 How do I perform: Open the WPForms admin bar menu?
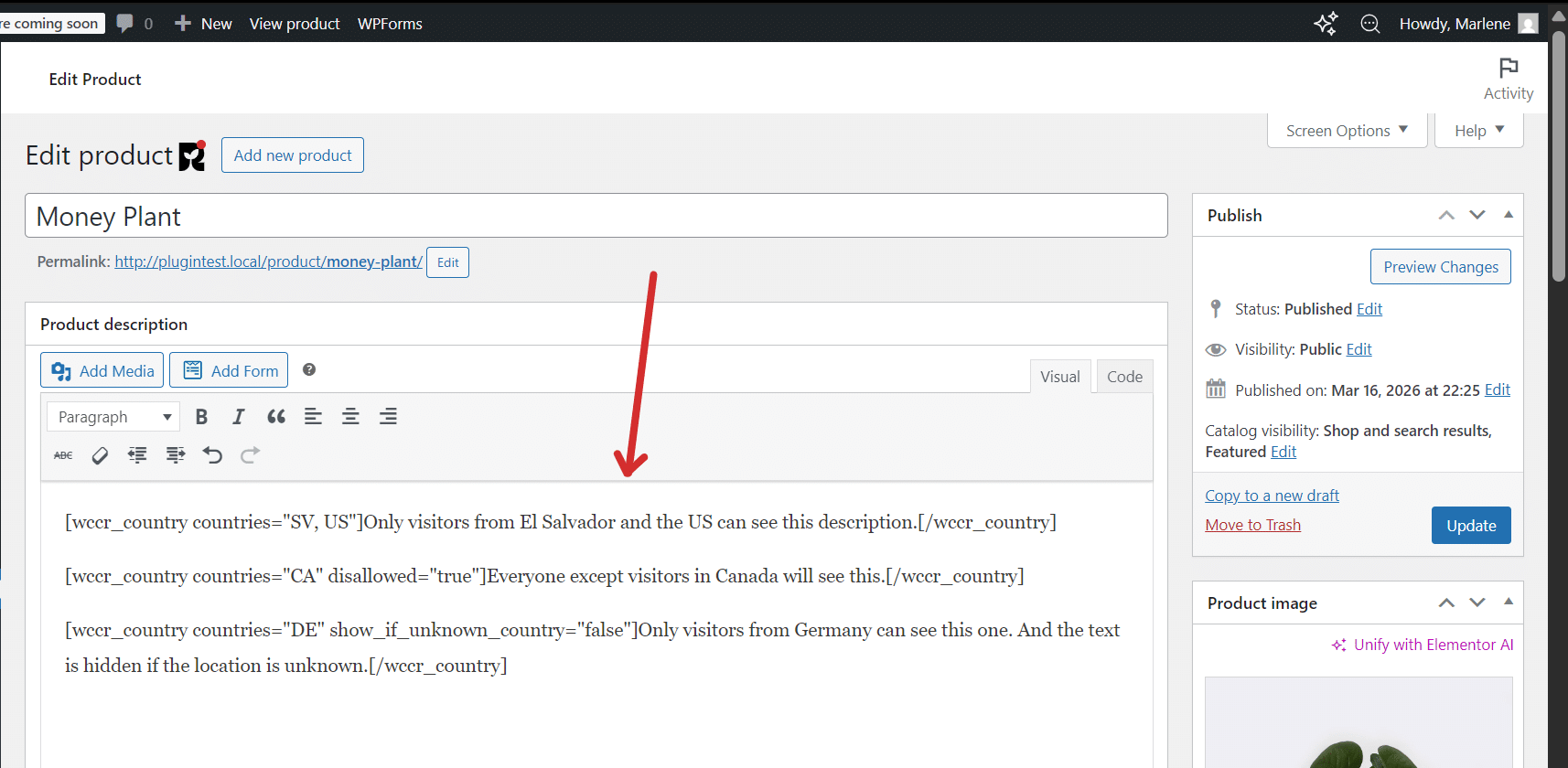[x=390, y=24]
